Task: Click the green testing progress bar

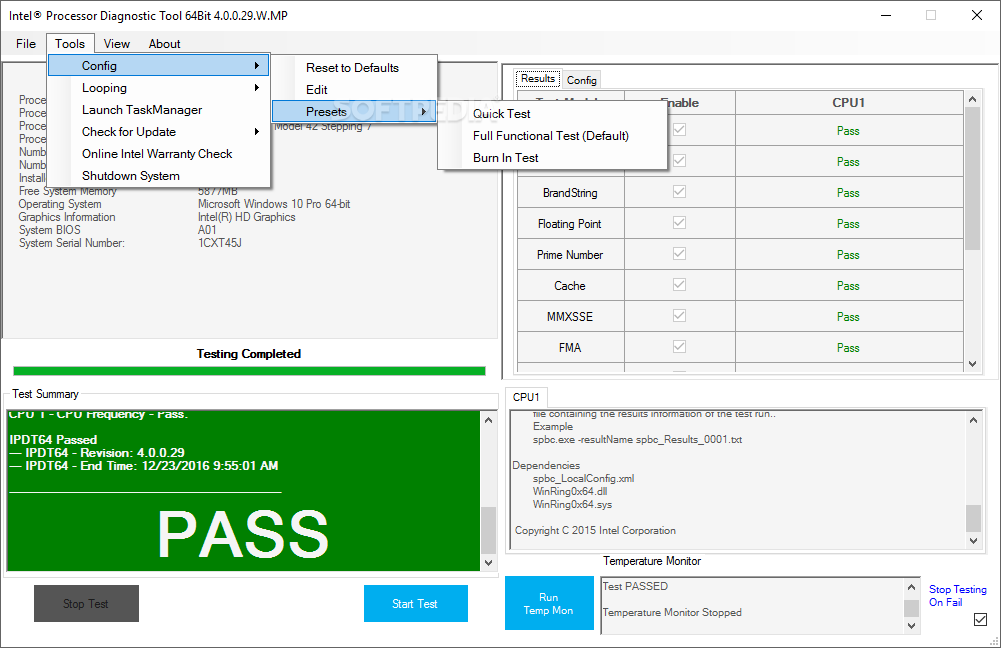Action: (x=249, y=371)
